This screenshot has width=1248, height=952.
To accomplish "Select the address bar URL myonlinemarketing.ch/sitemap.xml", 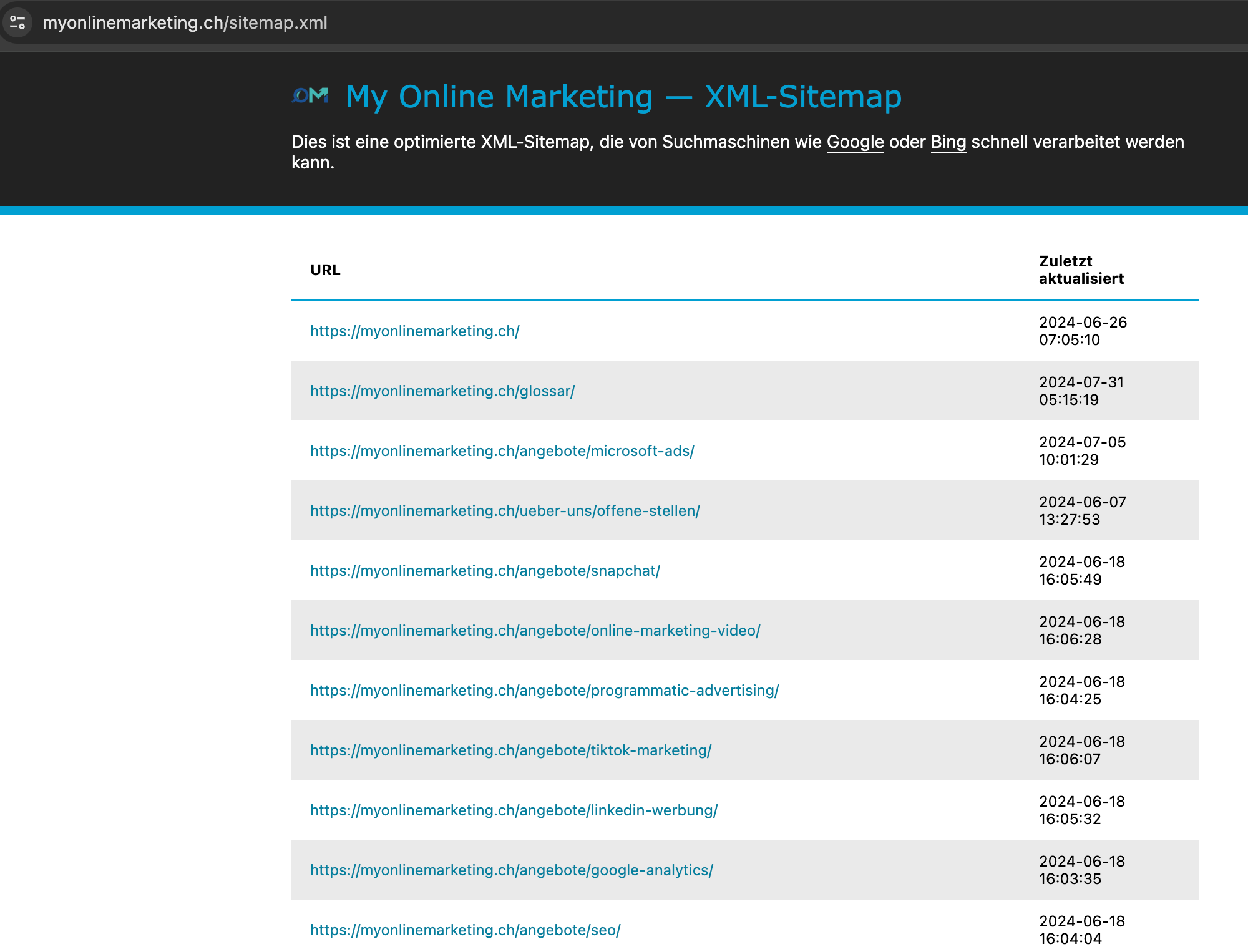I will coord(185,22).
